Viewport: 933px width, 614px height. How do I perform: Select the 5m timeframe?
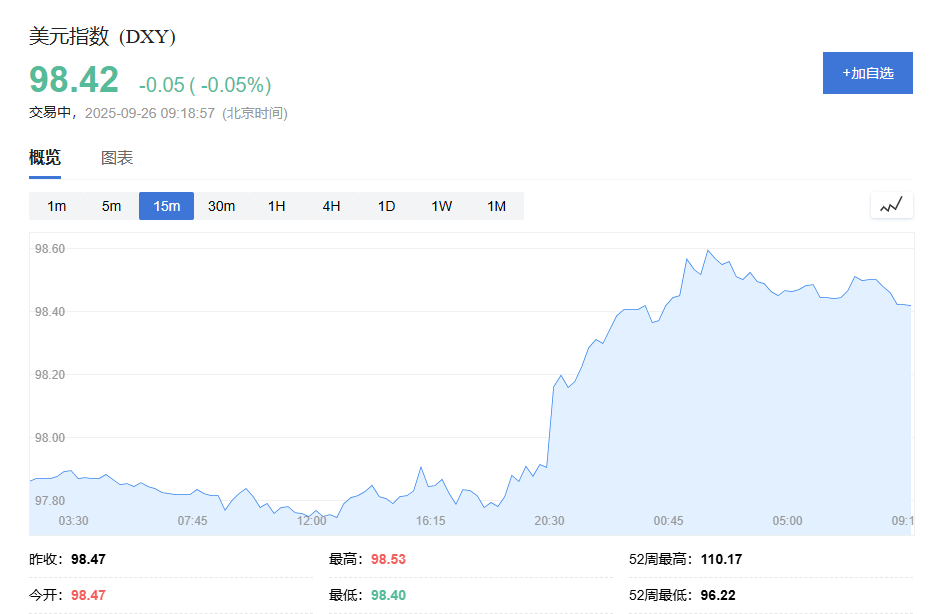coord(111,205)
